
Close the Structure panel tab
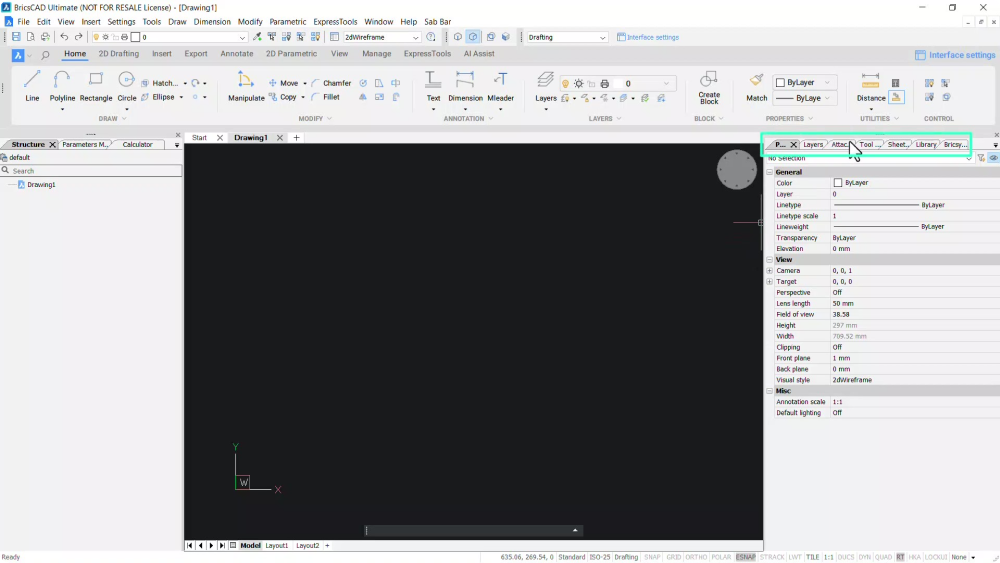pyautogui.click(x=52, y=145)
